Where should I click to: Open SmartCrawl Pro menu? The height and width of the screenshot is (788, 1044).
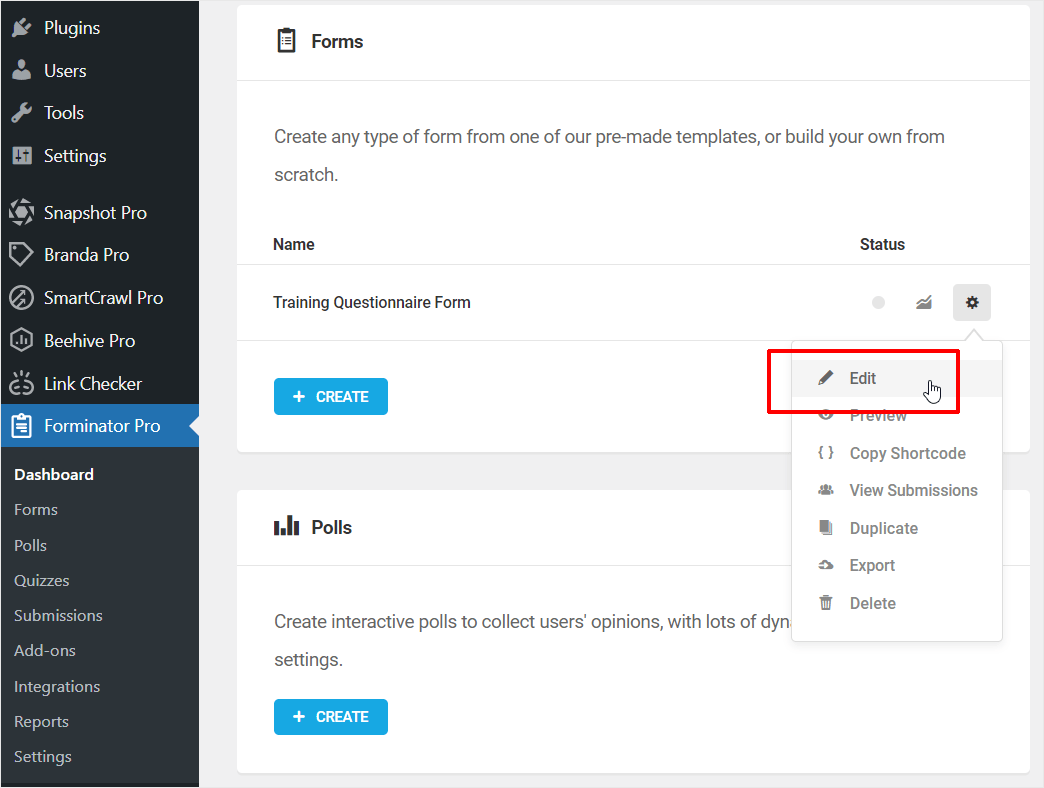(100, 297)
